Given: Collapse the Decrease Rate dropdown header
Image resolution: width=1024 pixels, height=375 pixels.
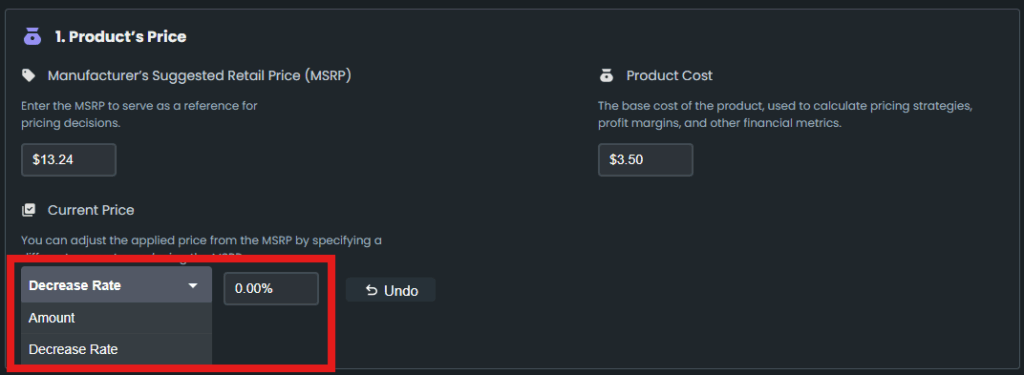Looking at the screenshot, I should 116,285.
